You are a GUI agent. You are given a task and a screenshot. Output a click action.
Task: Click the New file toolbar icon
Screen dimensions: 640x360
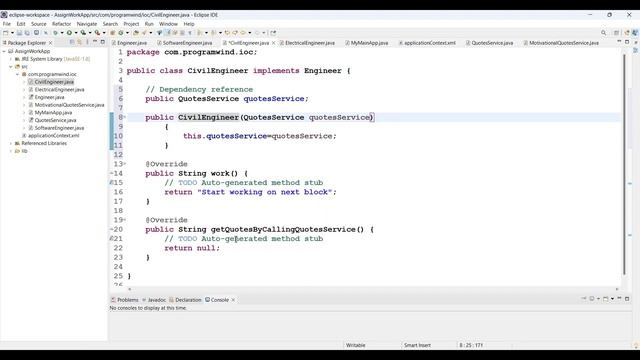[6, 33]
